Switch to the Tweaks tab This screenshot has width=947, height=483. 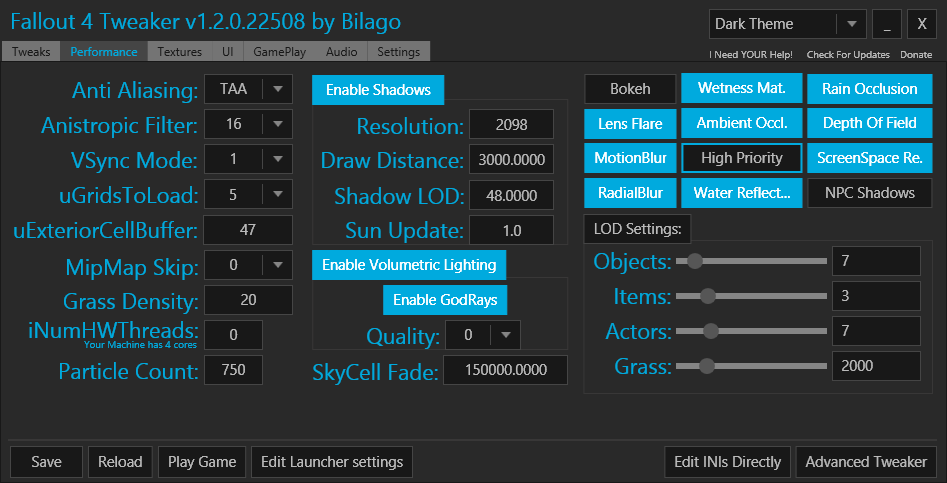[x=31, y=52]
